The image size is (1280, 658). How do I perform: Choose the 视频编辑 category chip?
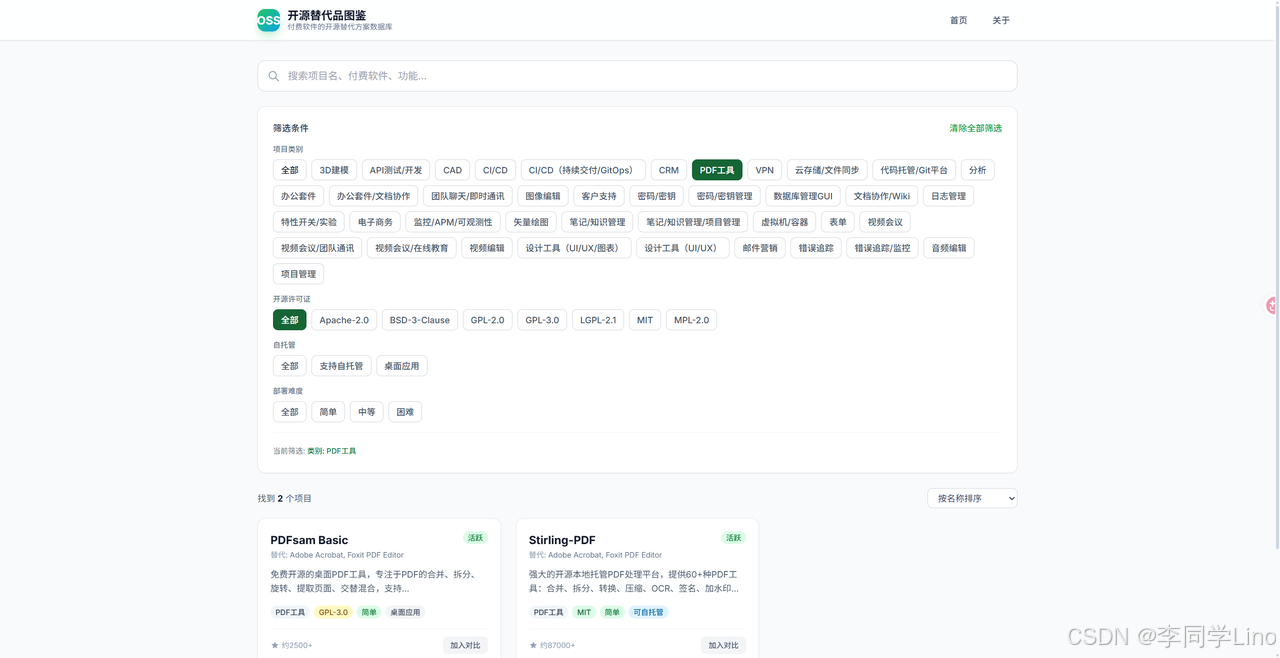click(x=487, y=248)
